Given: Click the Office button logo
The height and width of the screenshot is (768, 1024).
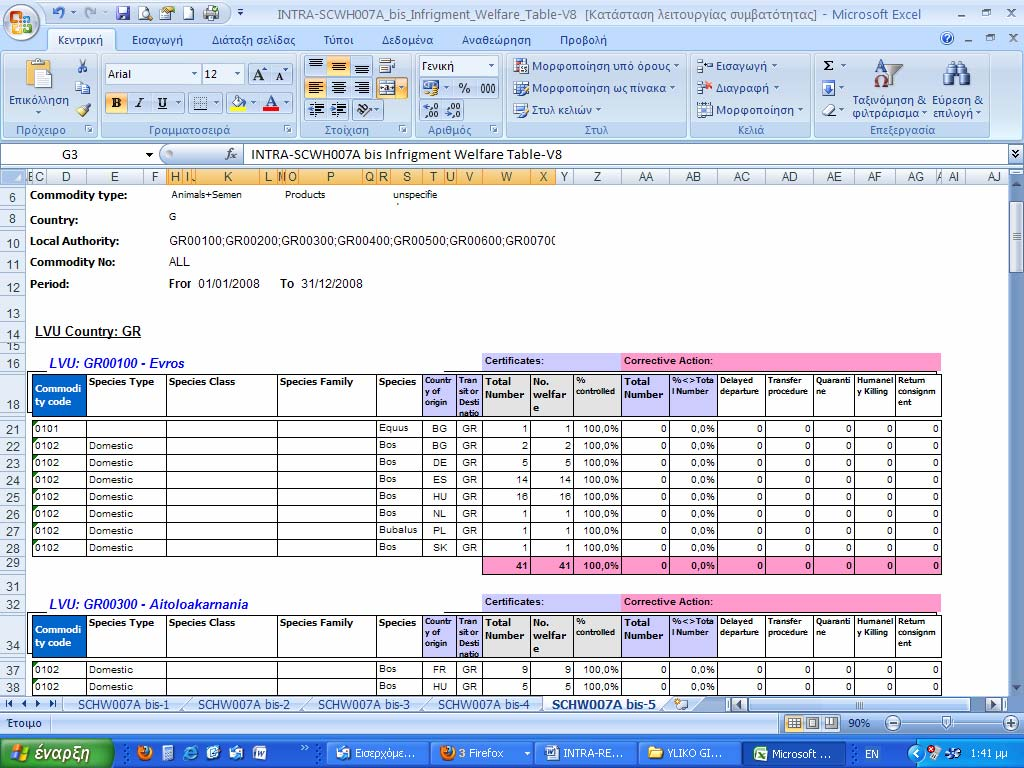Looking at the screenshot, I should pyautogui.click(x=21, y=23).
